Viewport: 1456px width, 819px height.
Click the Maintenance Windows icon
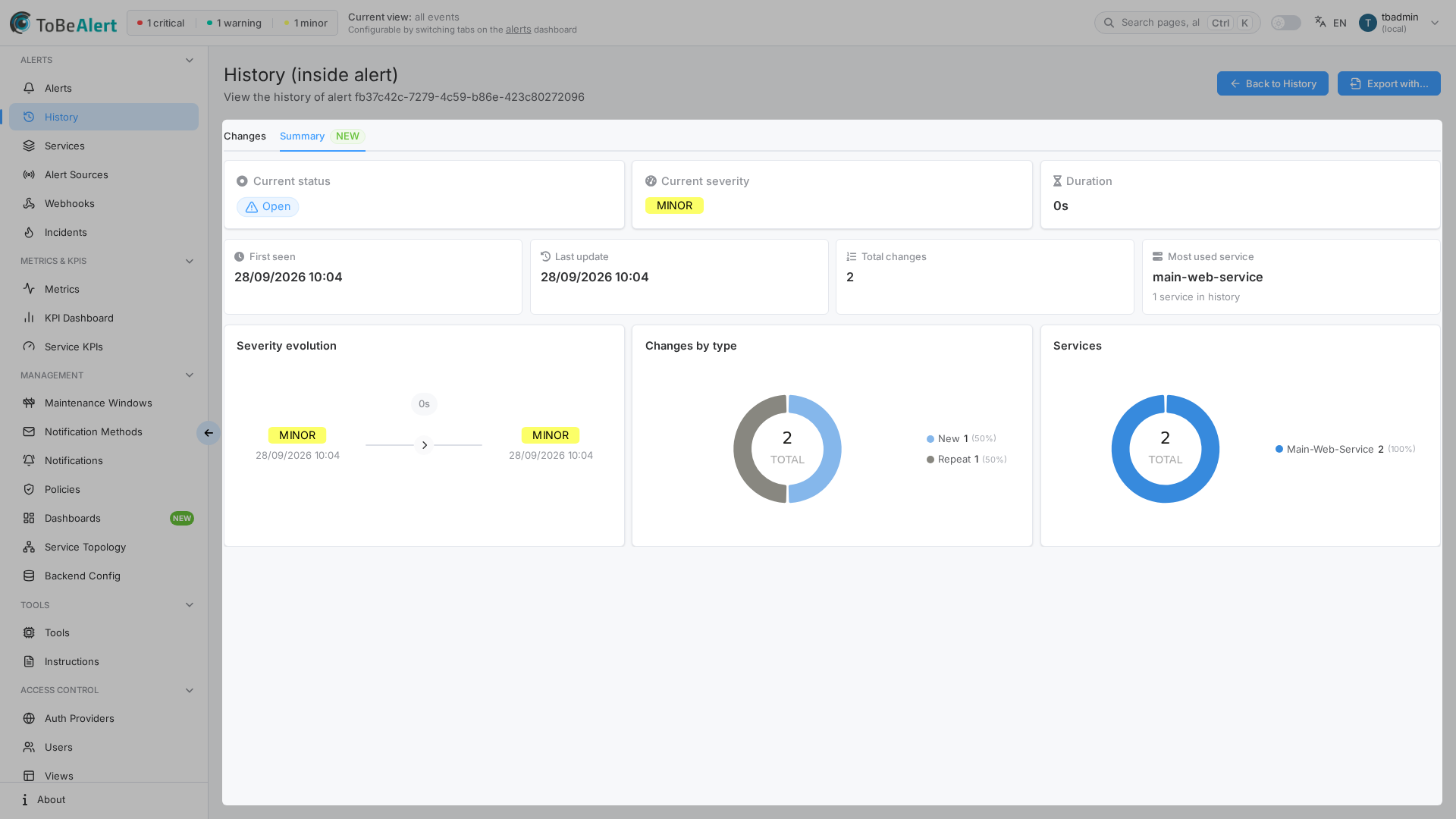[x=29, y=403]
